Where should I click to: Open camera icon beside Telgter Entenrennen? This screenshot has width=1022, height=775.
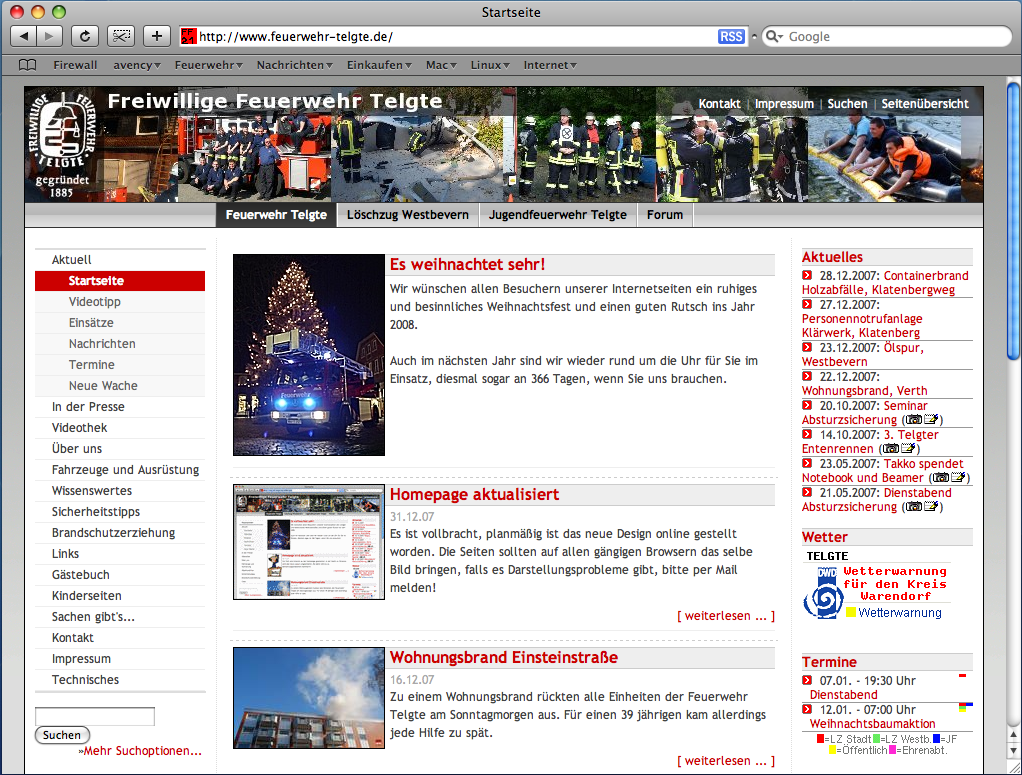point(891,448)
